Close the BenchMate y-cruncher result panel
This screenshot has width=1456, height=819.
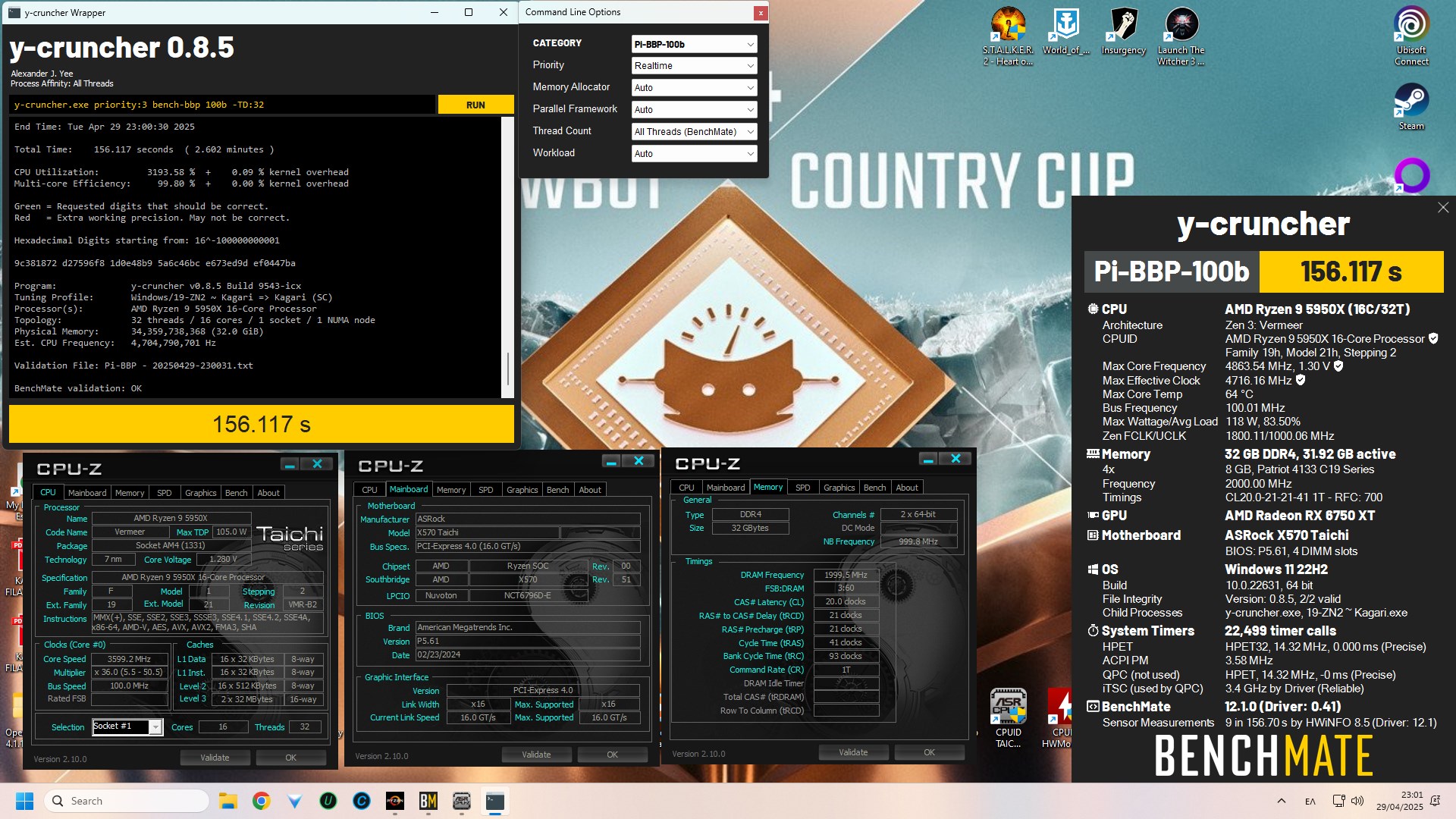[1443, 207]
